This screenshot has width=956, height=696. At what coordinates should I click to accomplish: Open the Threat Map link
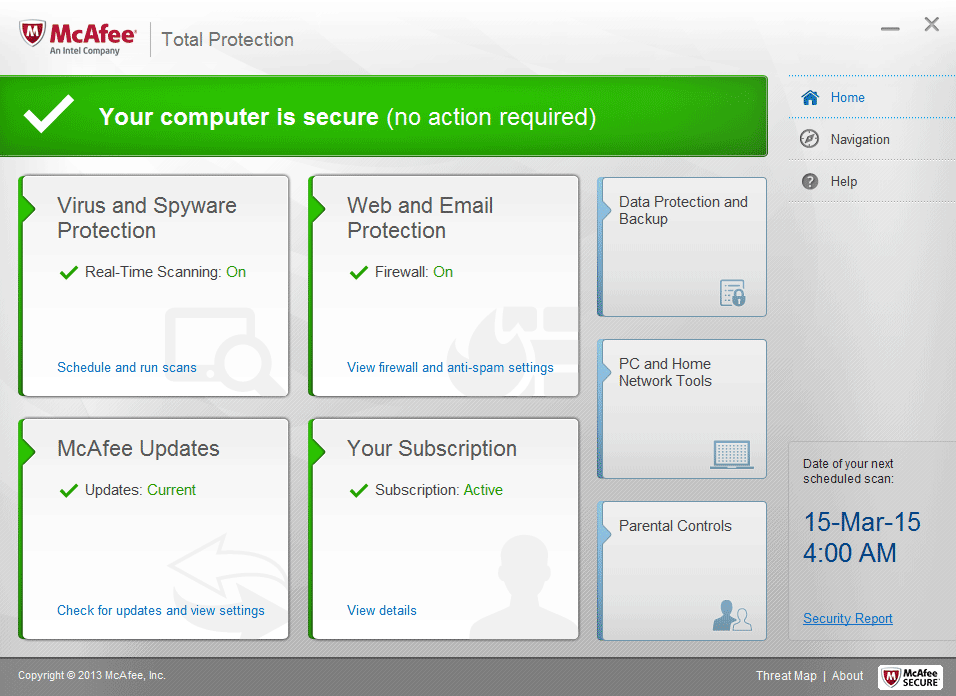tap(786, 676)
